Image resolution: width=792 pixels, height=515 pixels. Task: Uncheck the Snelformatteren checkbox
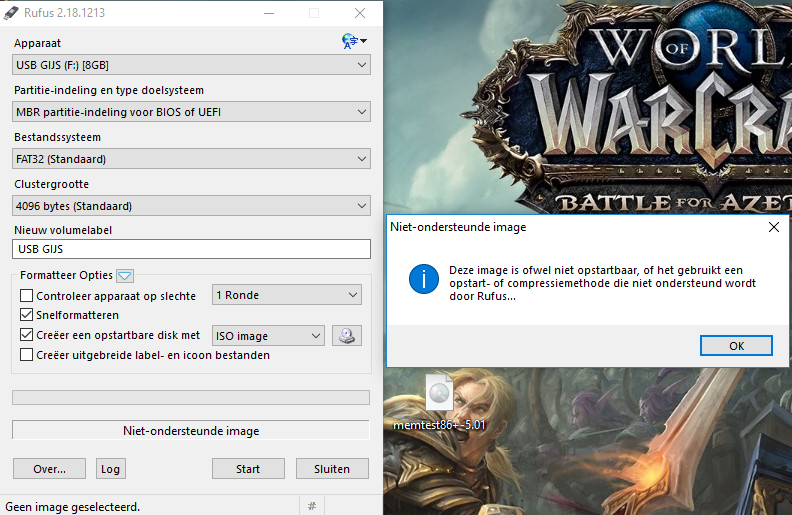pos(26,315)
